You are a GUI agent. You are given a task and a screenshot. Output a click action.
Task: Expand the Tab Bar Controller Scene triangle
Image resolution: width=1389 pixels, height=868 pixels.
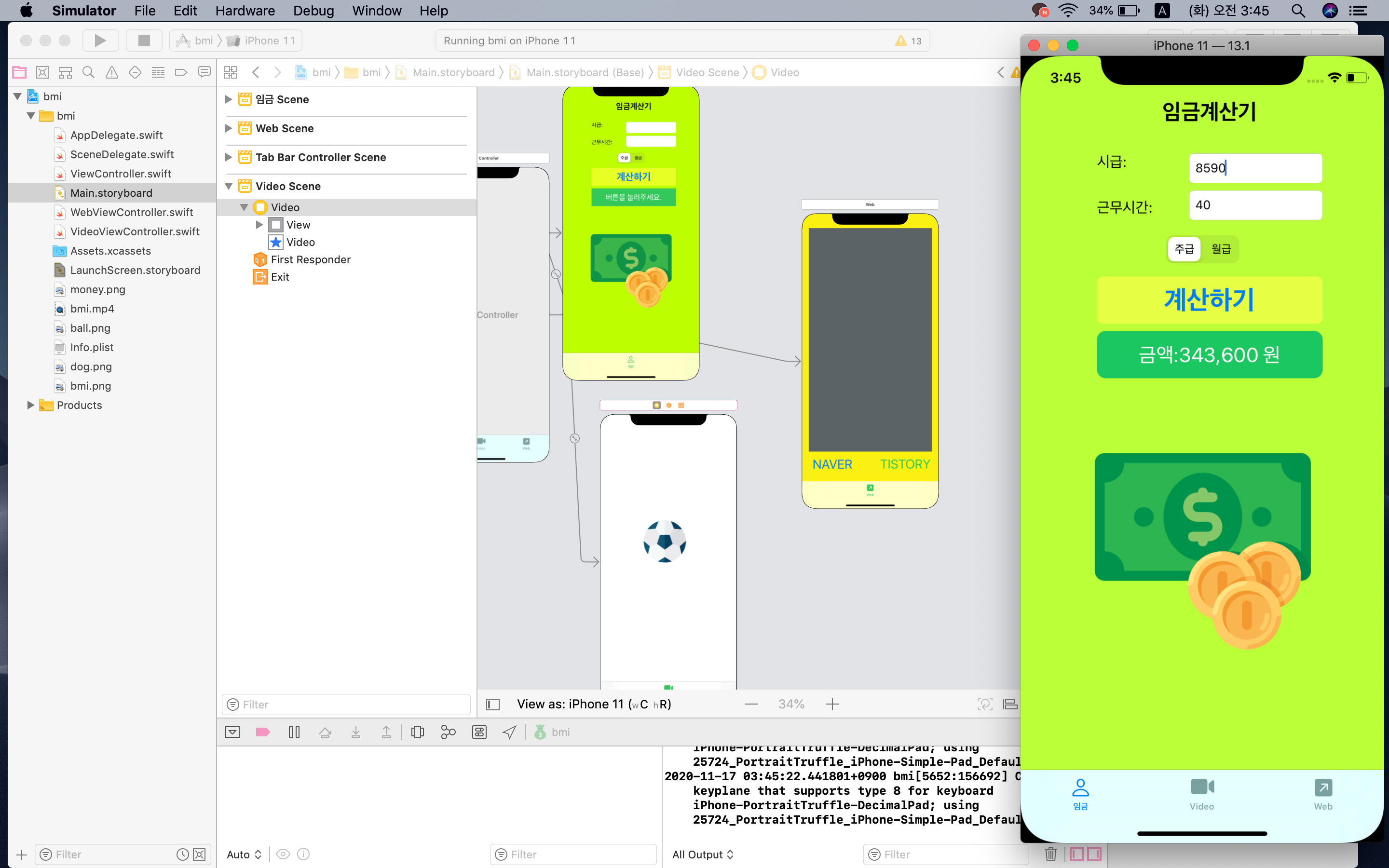tap(229, 157)
